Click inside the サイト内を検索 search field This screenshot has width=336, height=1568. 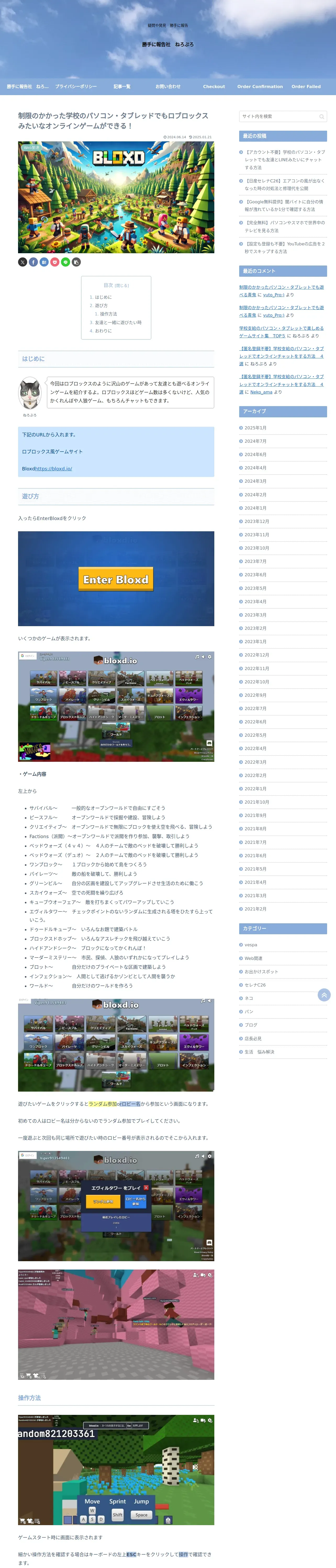(283, 116)
